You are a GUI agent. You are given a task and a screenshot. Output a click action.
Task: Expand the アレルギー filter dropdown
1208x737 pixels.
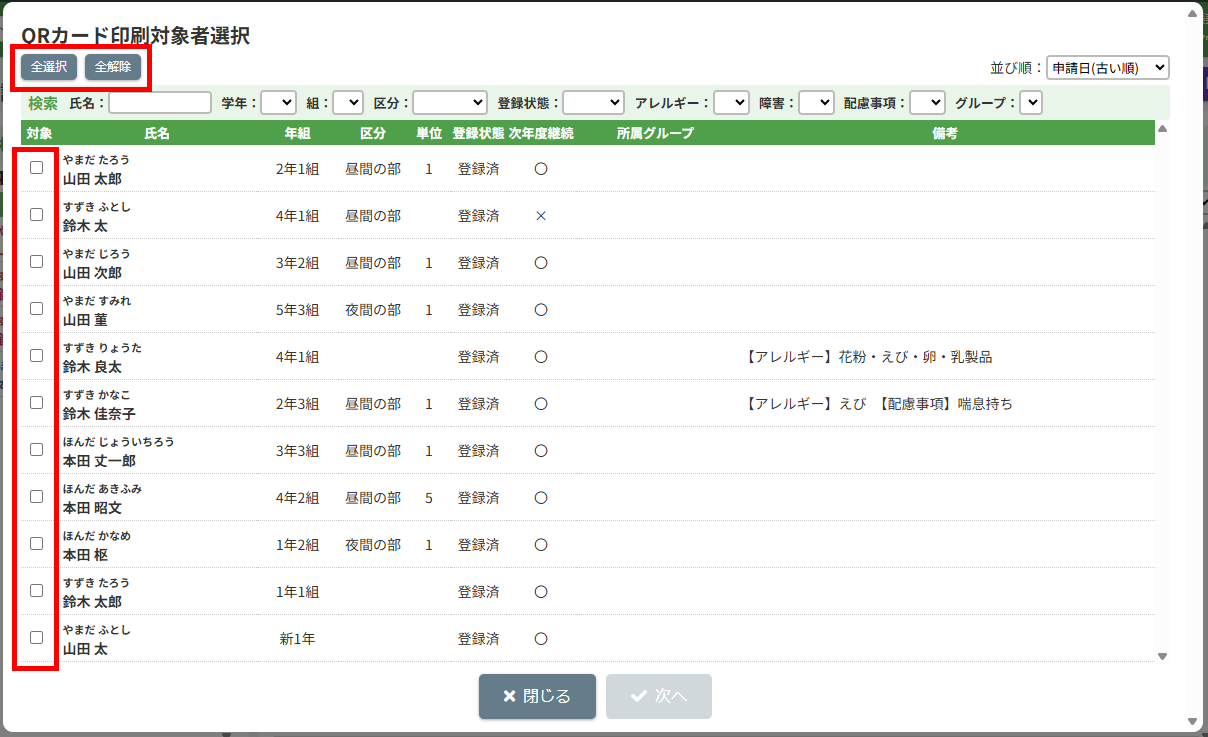(731, 103)
